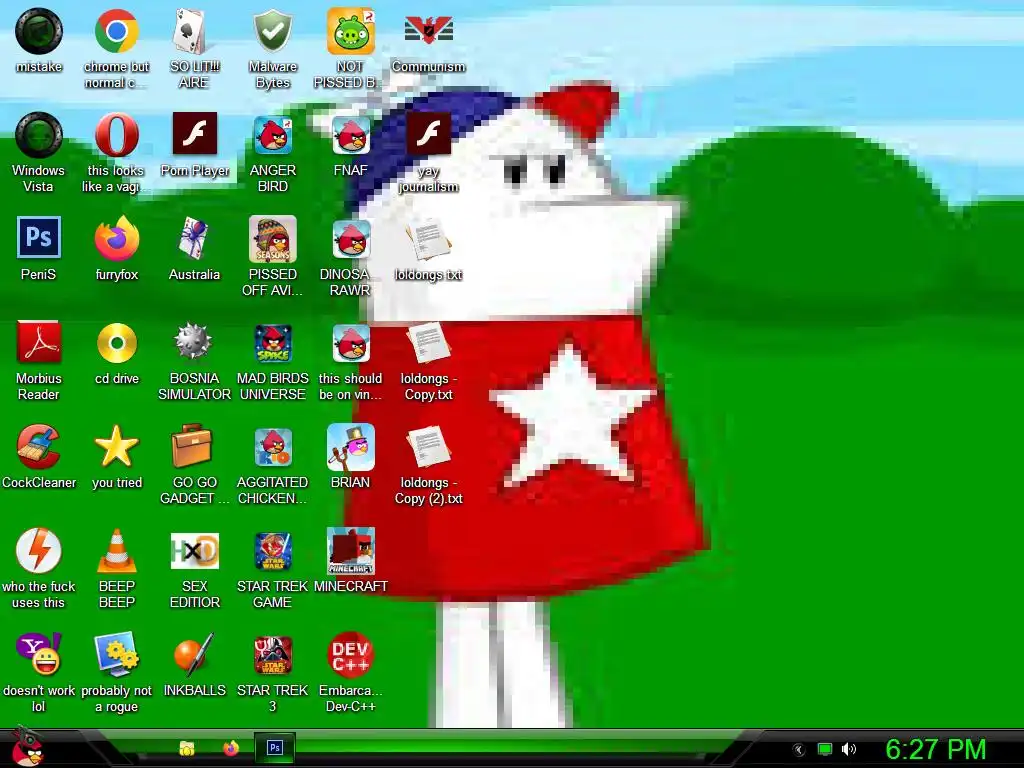Open the loldongs.txt file

pyautogui.click(x=428, y=239)
